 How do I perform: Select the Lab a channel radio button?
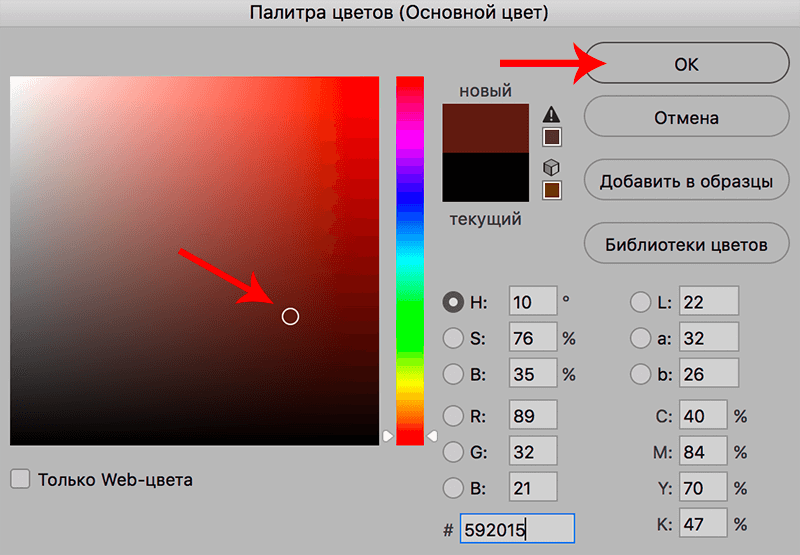pyautogui.click(x=640, y=338)
